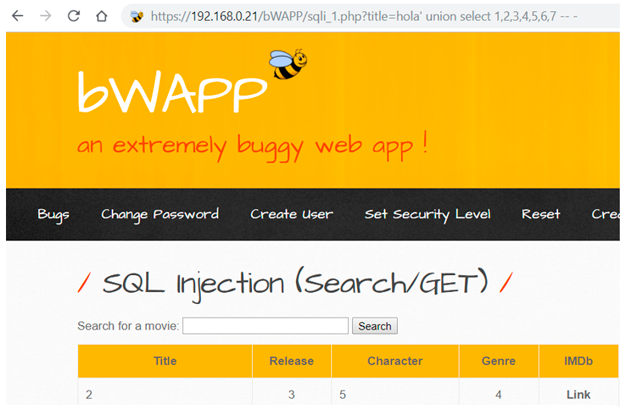Focus the Search for a movie field
The width and height of the screenshot is (629, 420).
click(265, 326)
